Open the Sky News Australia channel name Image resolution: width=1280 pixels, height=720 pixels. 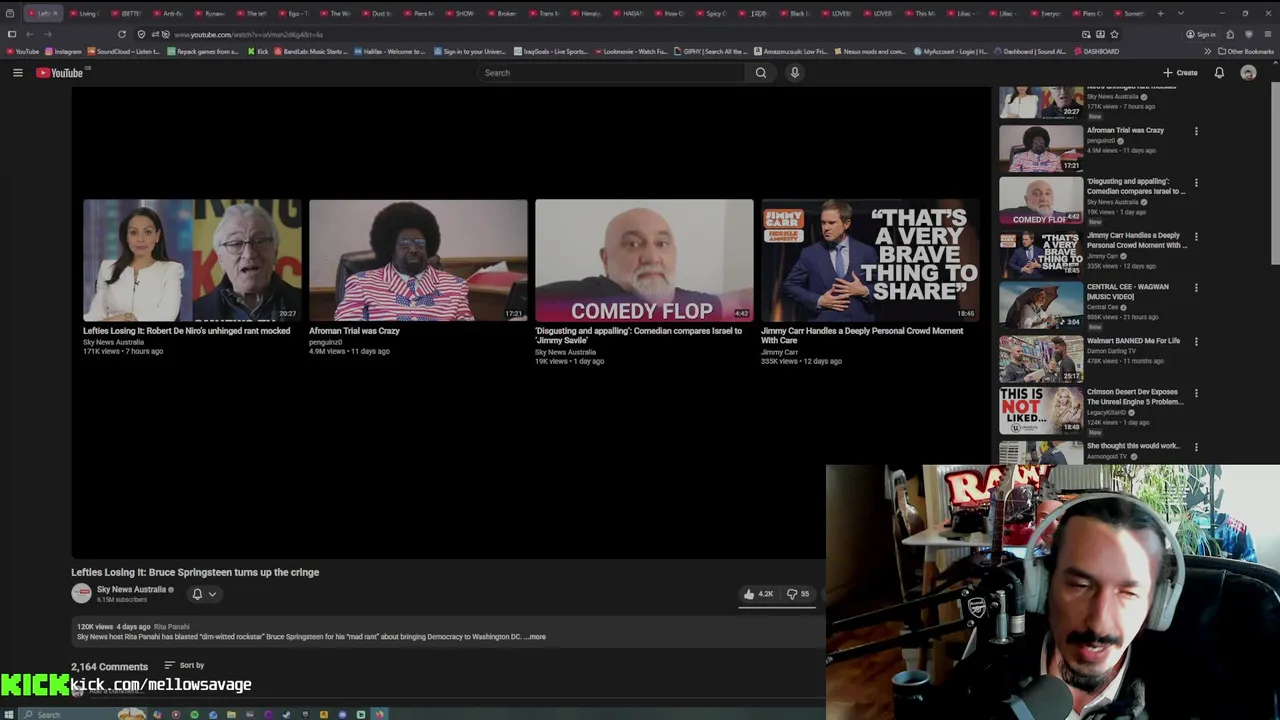click(131, 589)
